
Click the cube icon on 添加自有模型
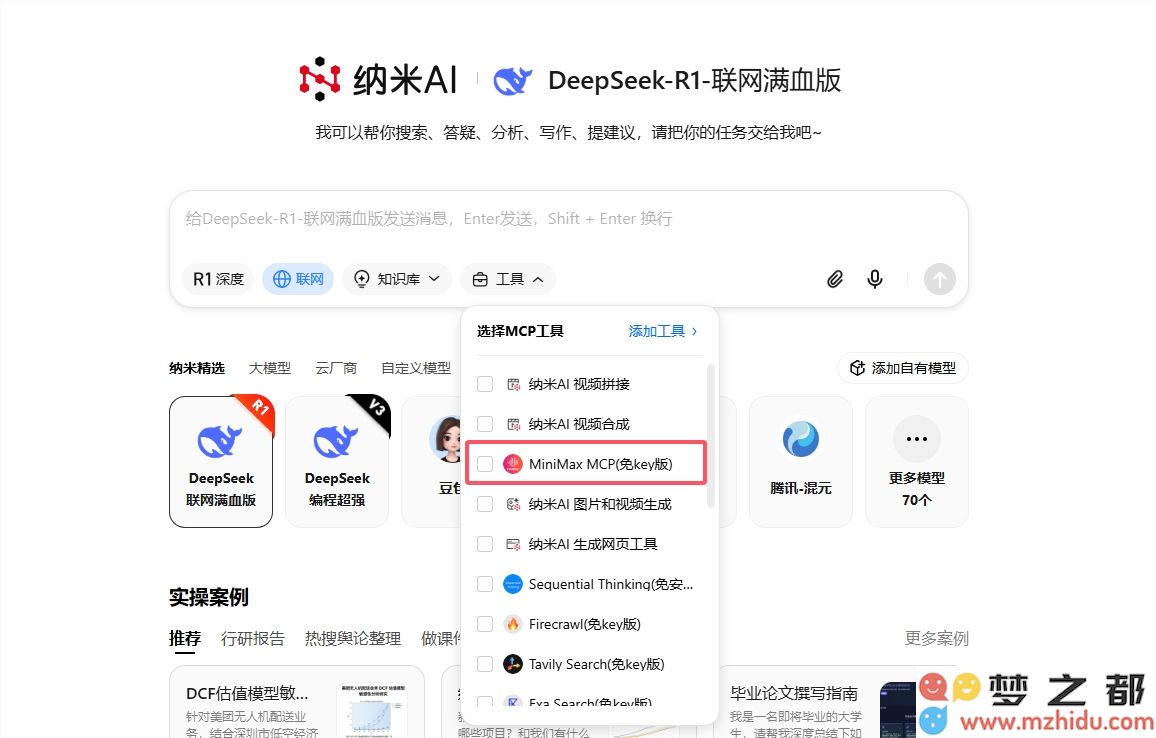click(x=857, y=368)
